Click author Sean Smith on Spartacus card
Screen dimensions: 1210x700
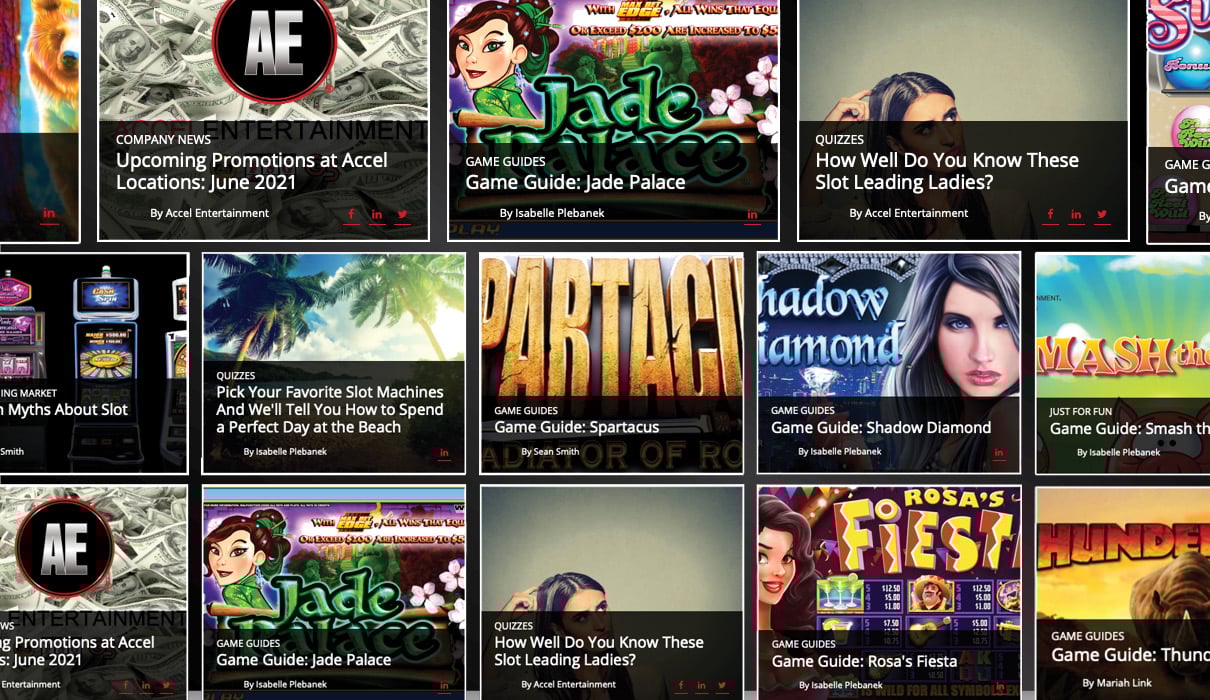[x=550, y=452]
